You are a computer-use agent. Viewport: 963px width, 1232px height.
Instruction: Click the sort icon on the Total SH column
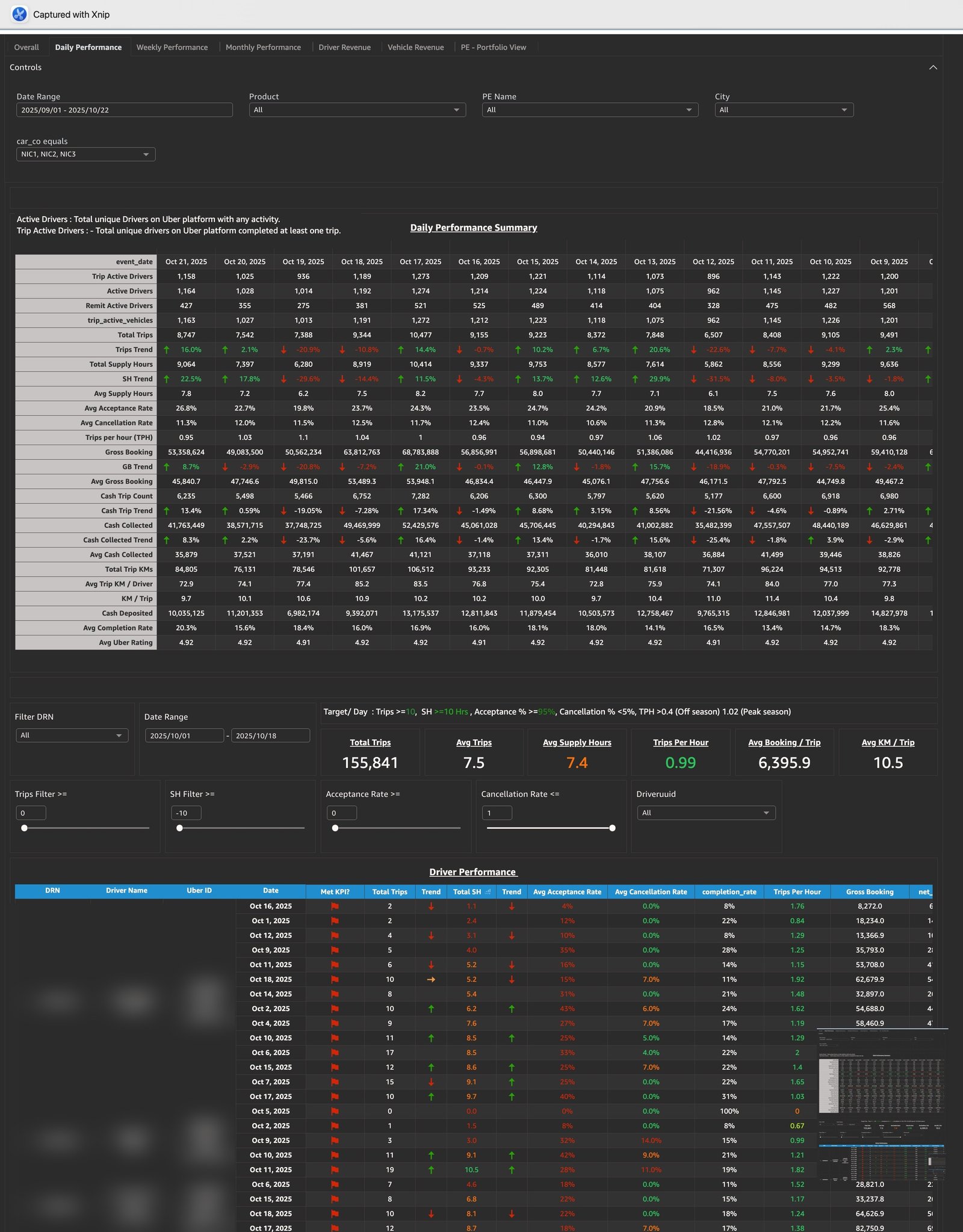coord(488,891)
